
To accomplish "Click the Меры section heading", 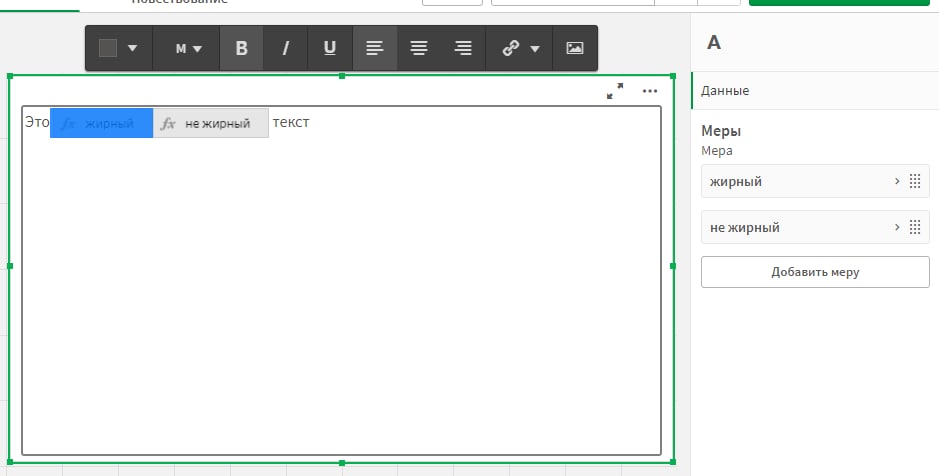I will tap(721, 131).
